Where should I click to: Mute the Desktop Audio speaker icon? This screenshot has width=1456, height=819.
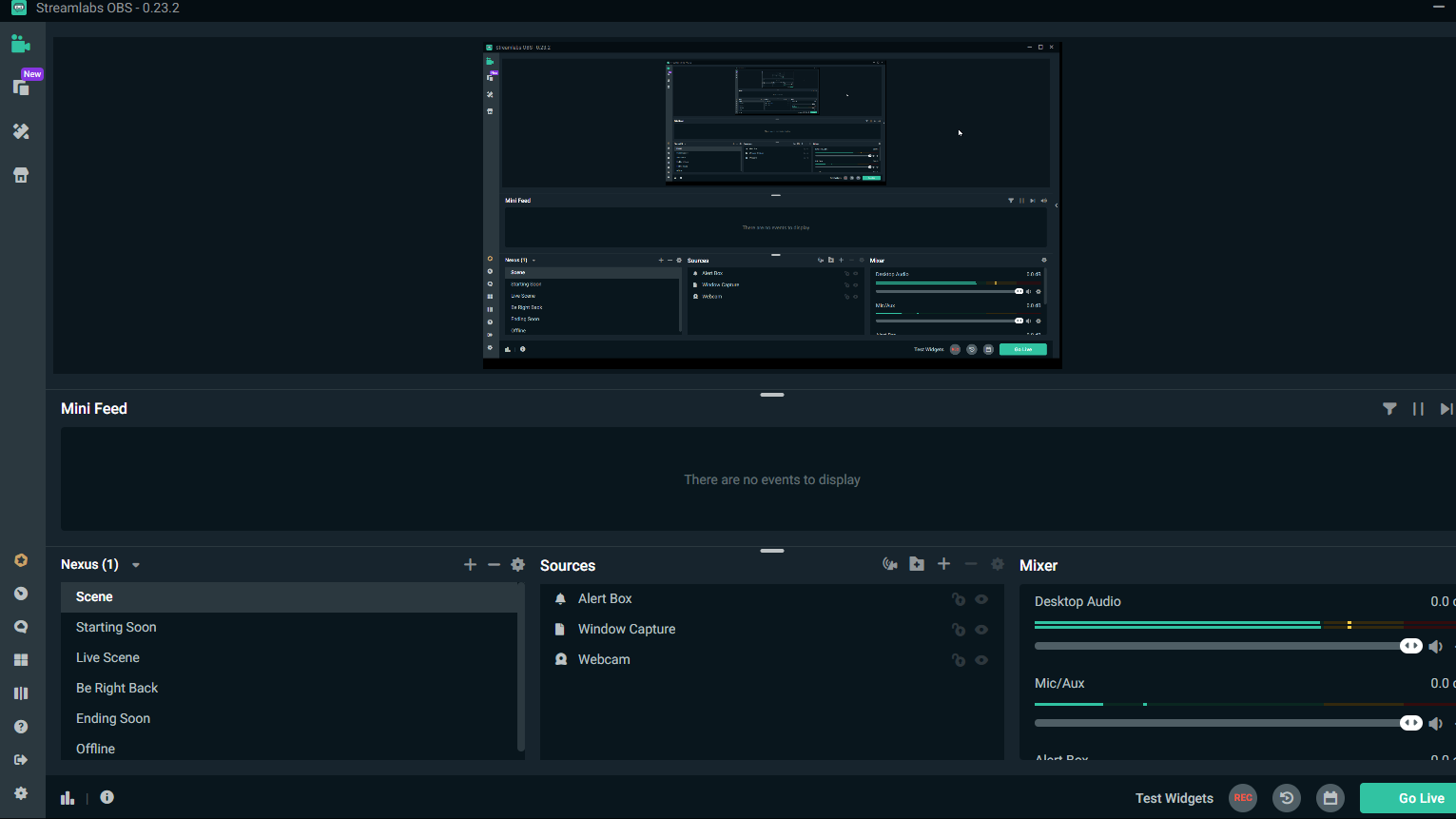pyautogui.click(x=1435, y=647)
